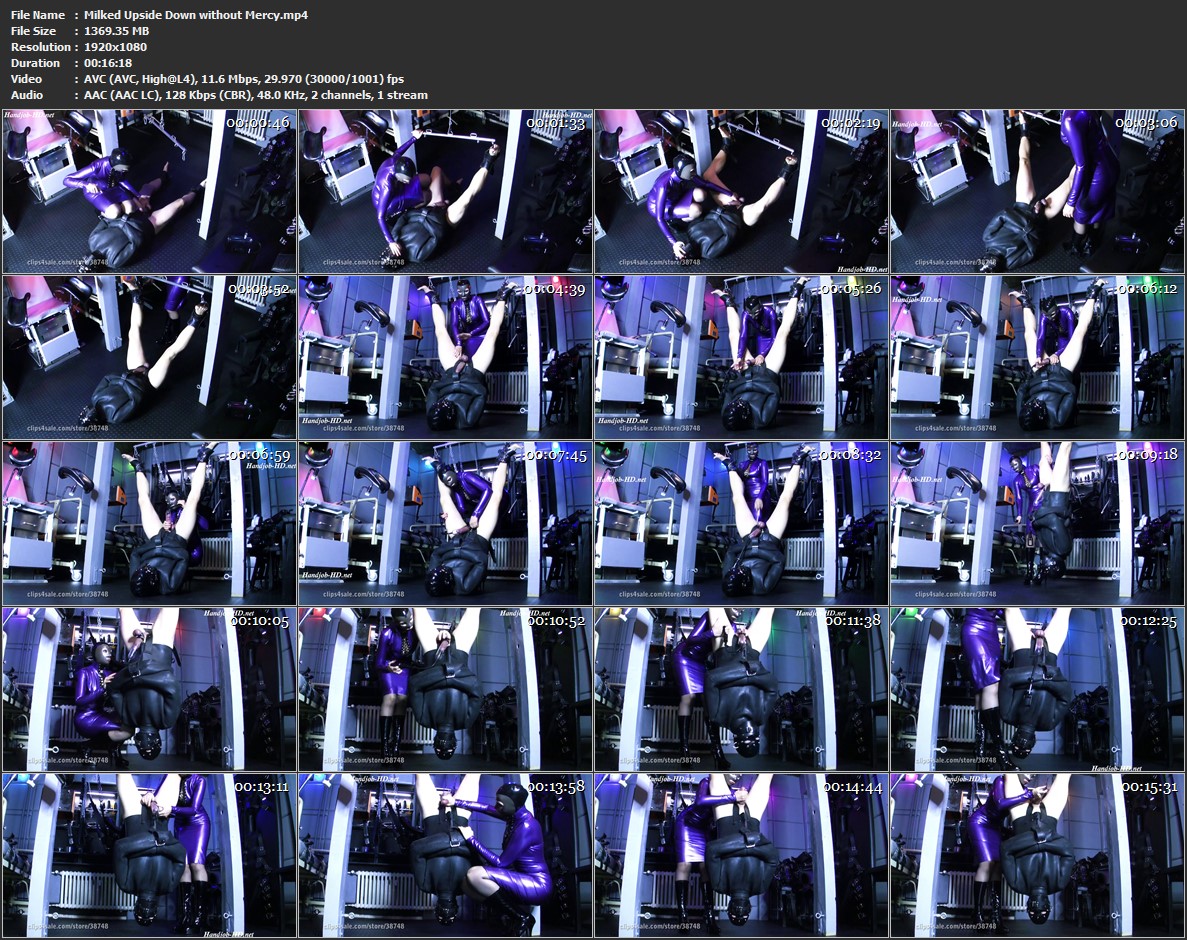Click the thumbnail showing 00:09:18
Viewport: 1187px width, 940px height.
(x=1037, y=522)
